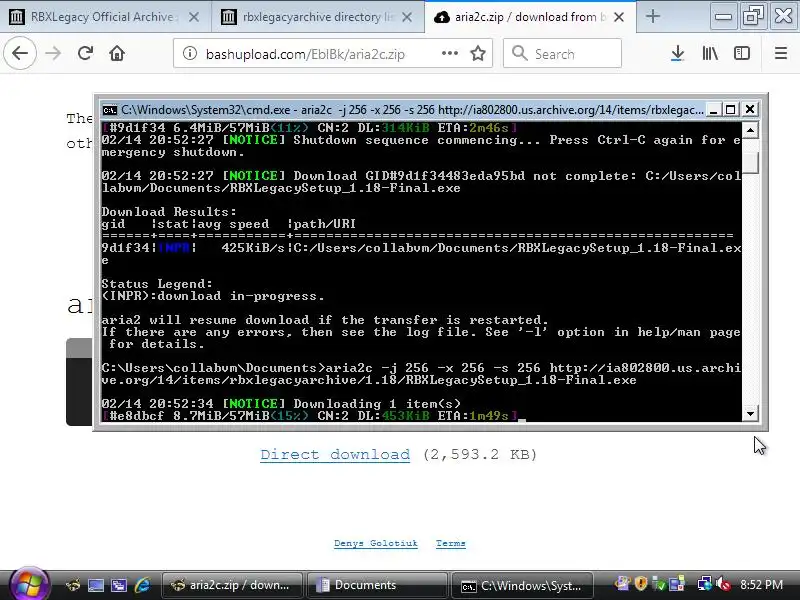Click the Show Desktop quick launch icon
Screen dimensions: 800x600
(95, 585)
